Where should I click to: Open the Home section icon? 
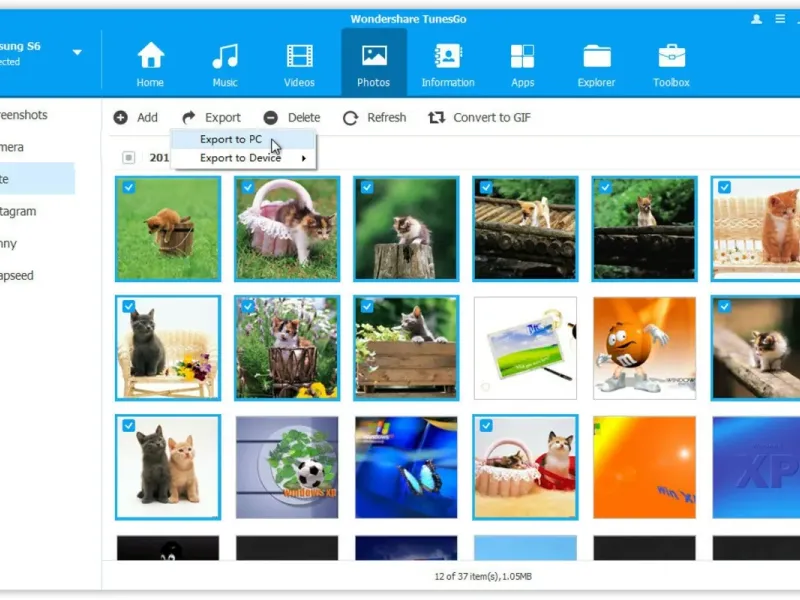[151, 55]
